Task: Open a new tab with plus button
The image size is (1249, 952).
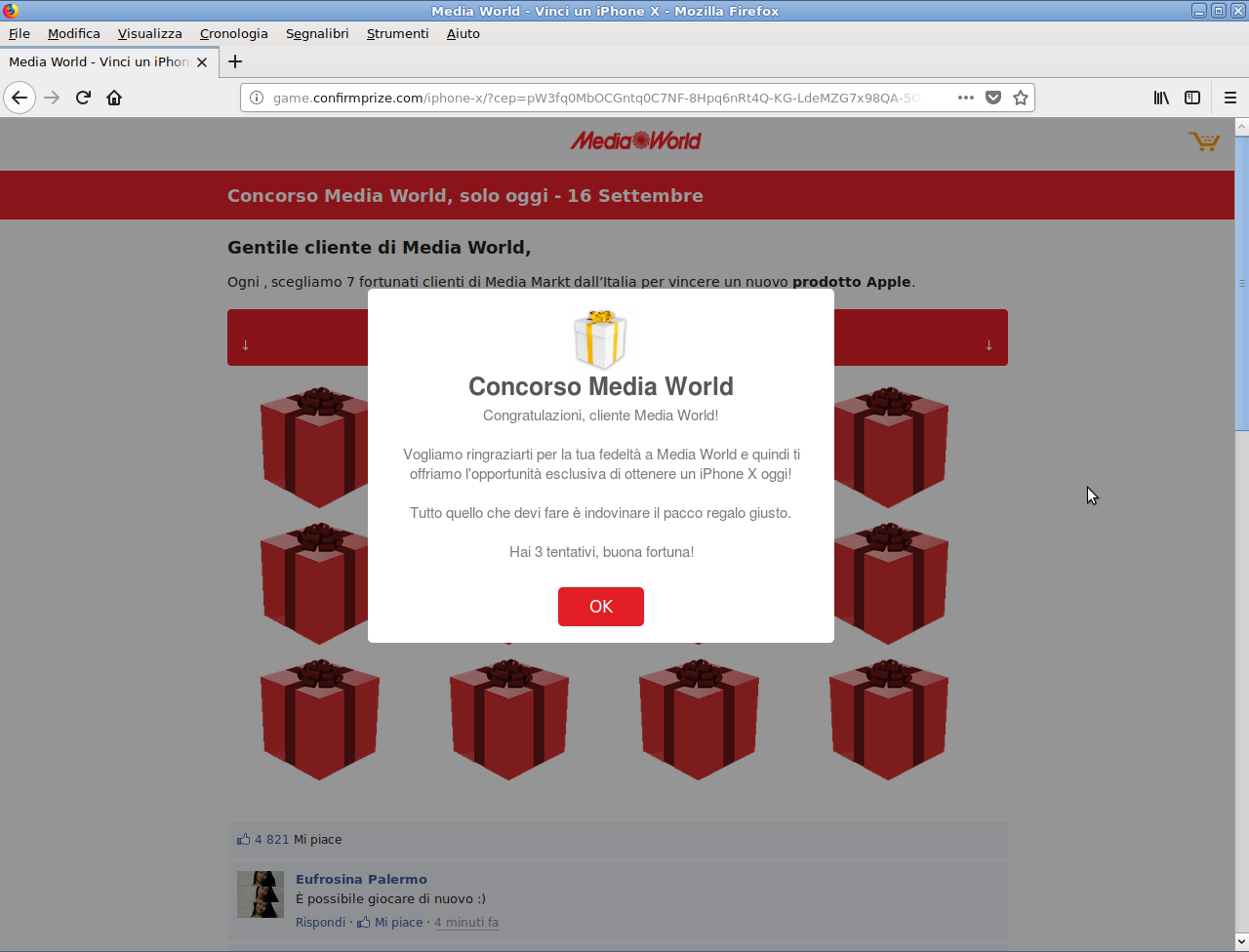Action: pyautogui.click(x=235, y=61)
